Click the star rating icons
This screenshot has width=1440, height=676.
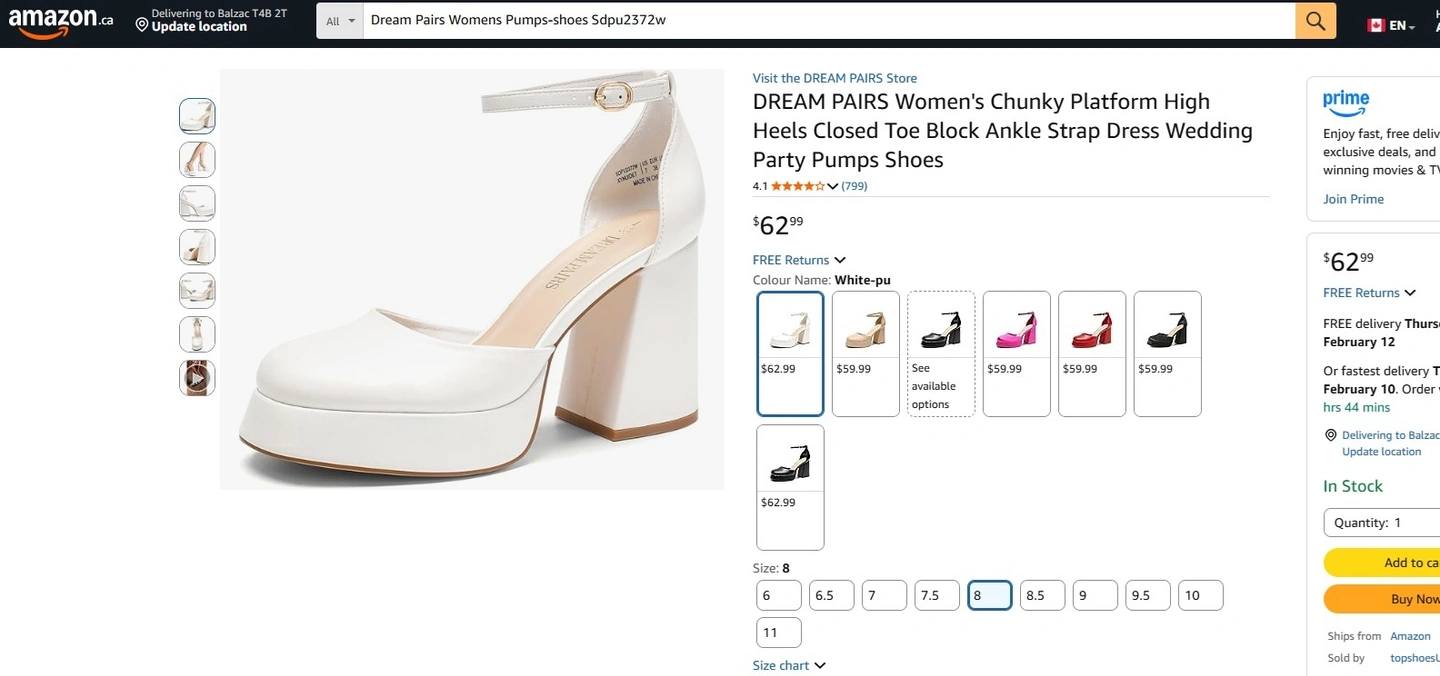coord(798,186)
